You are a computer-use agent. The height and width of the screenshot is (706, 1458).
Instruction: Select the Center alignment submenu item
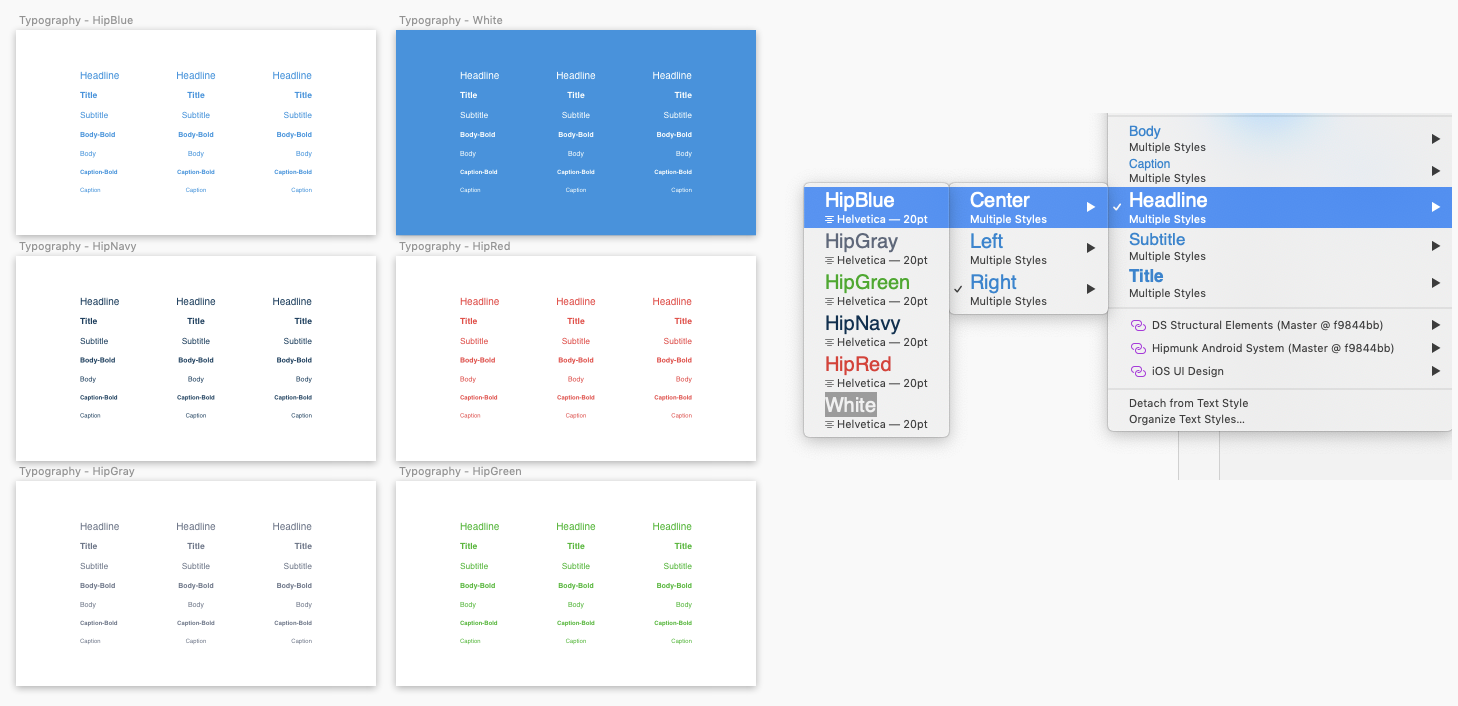click(1028, 207)
